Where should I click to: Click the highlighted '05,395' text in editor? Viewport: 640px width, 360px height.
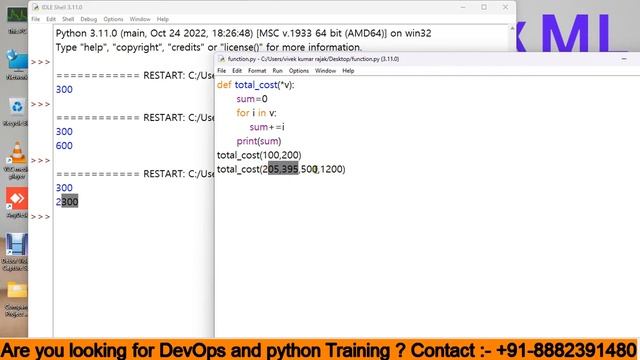(283, 169)
